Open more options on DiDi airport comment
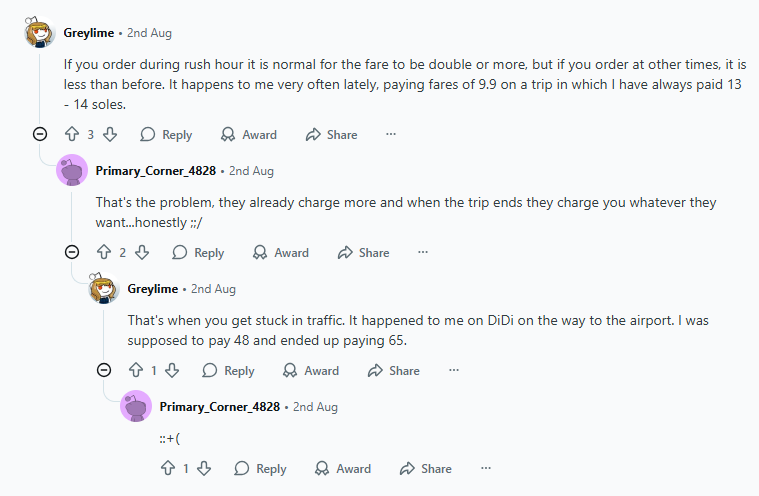Screen dimensions: 759x496 [454, 370]
